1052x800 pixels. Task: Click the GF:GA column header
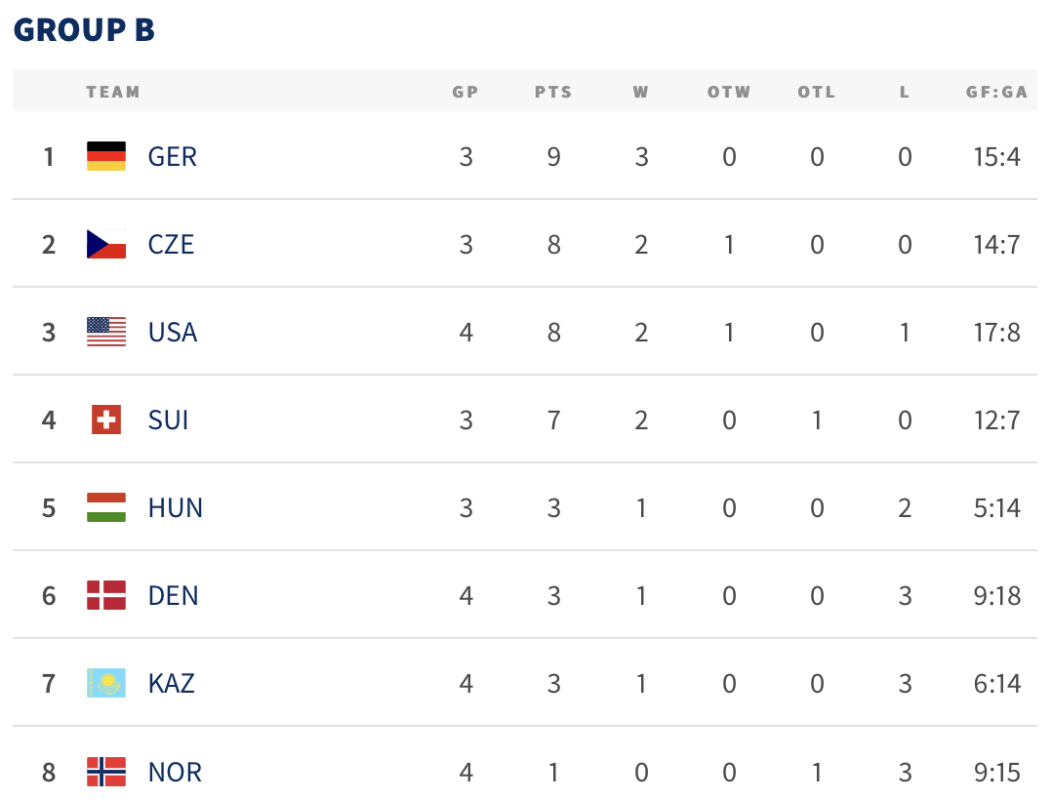point(996,92)
